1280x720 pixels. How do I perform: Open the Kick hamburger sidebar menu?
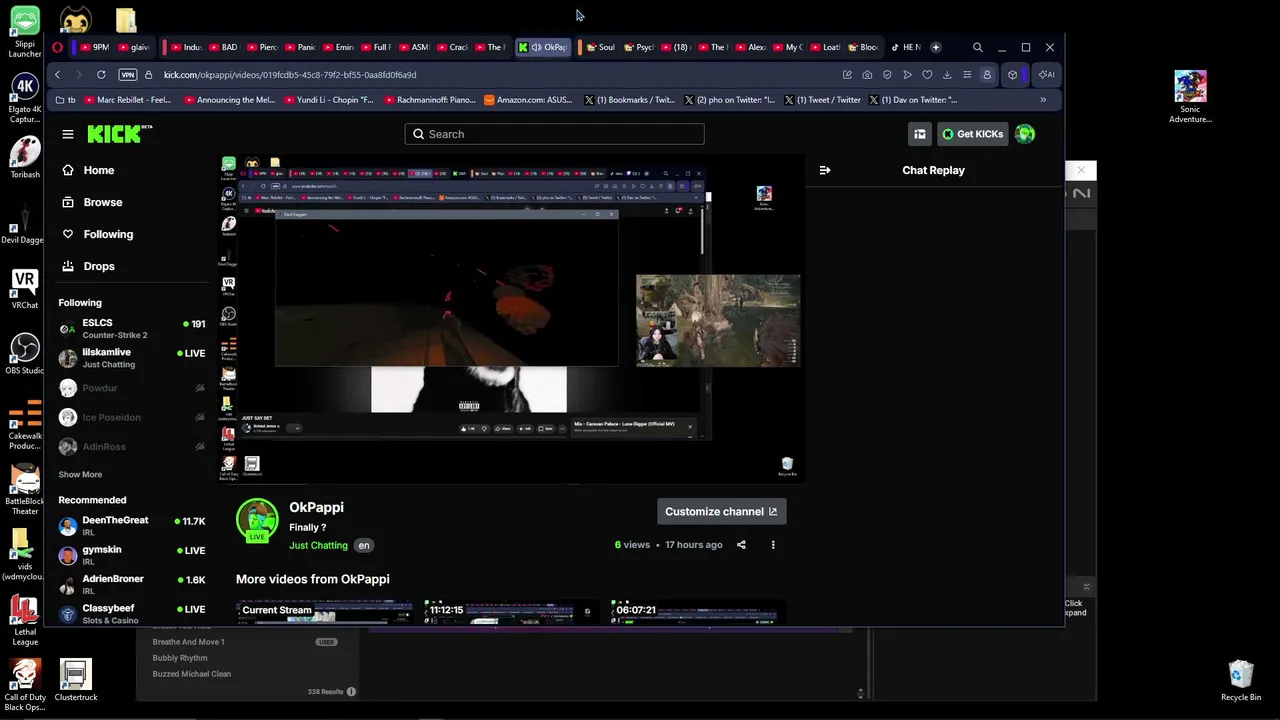tap(68, 134)
